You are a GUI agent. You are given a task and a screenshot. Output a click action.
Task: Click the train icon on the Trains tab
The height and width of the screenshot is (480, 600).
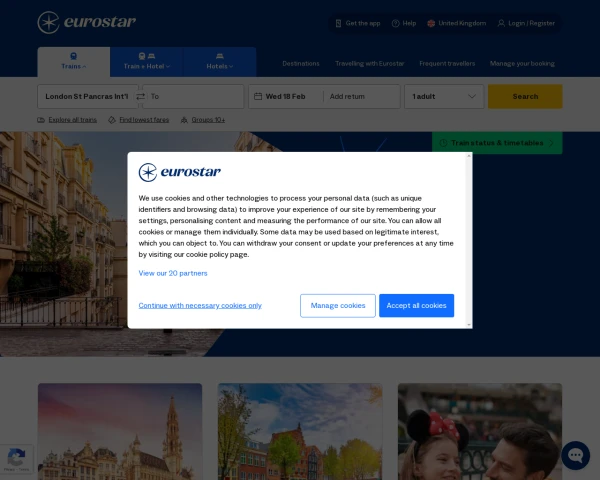(x=73, y=56)
